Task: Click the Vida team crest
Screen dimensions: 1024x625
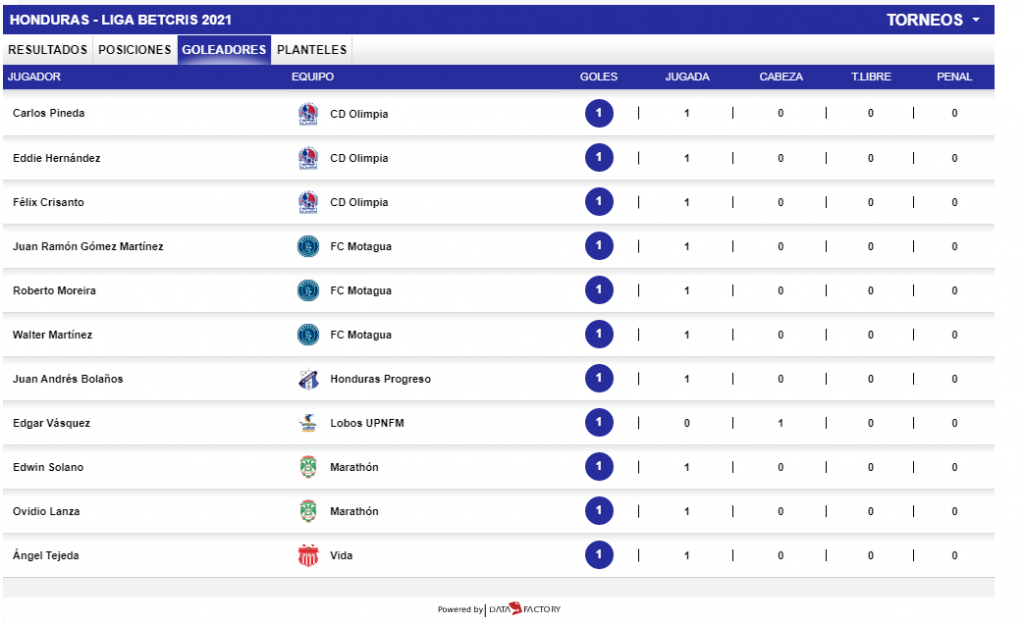Action: (308, 555)
